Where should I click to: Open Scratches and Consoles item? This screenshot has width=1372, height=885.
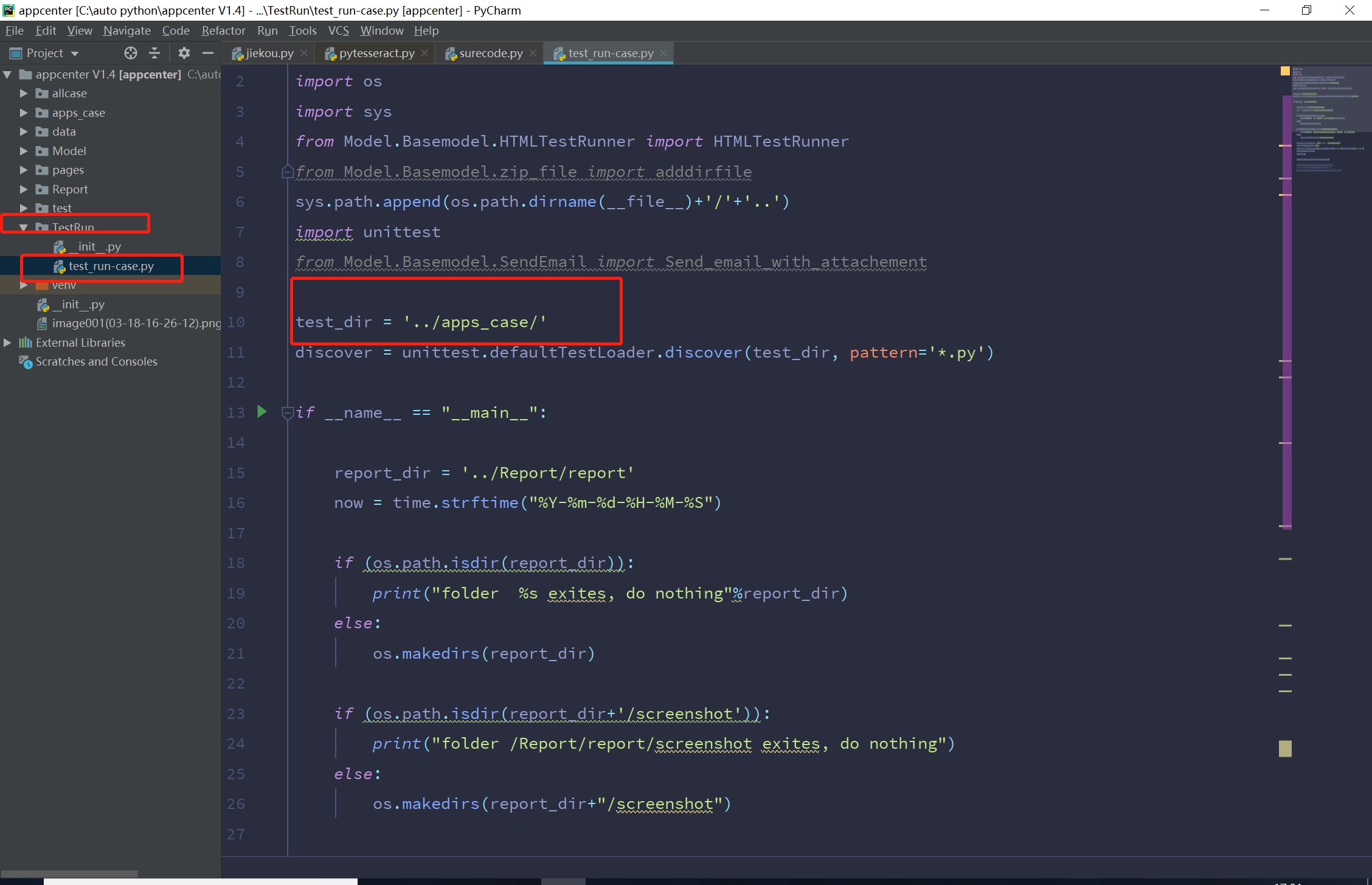click(96, 361)
